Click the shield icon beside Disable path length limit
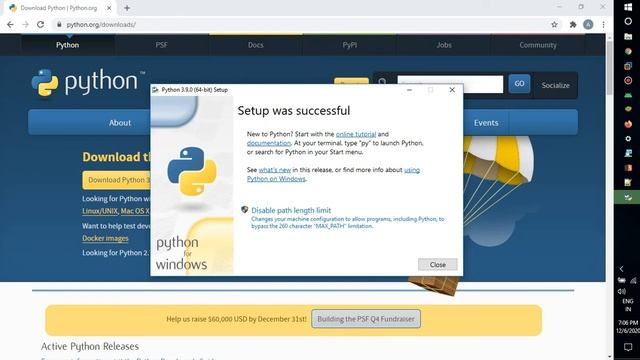Image resolution: width=640 pixels, height=360 pixels. point(244,210)
